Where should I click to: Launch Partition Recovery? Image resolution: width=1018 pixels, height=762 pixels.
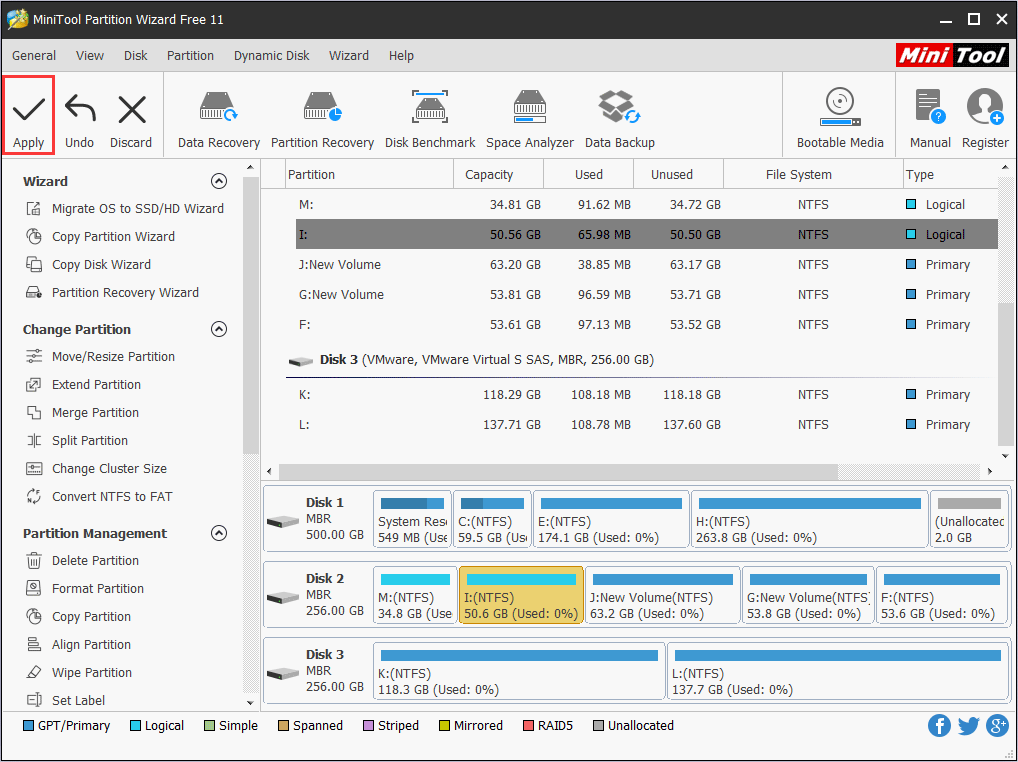(x=322, y=115)
